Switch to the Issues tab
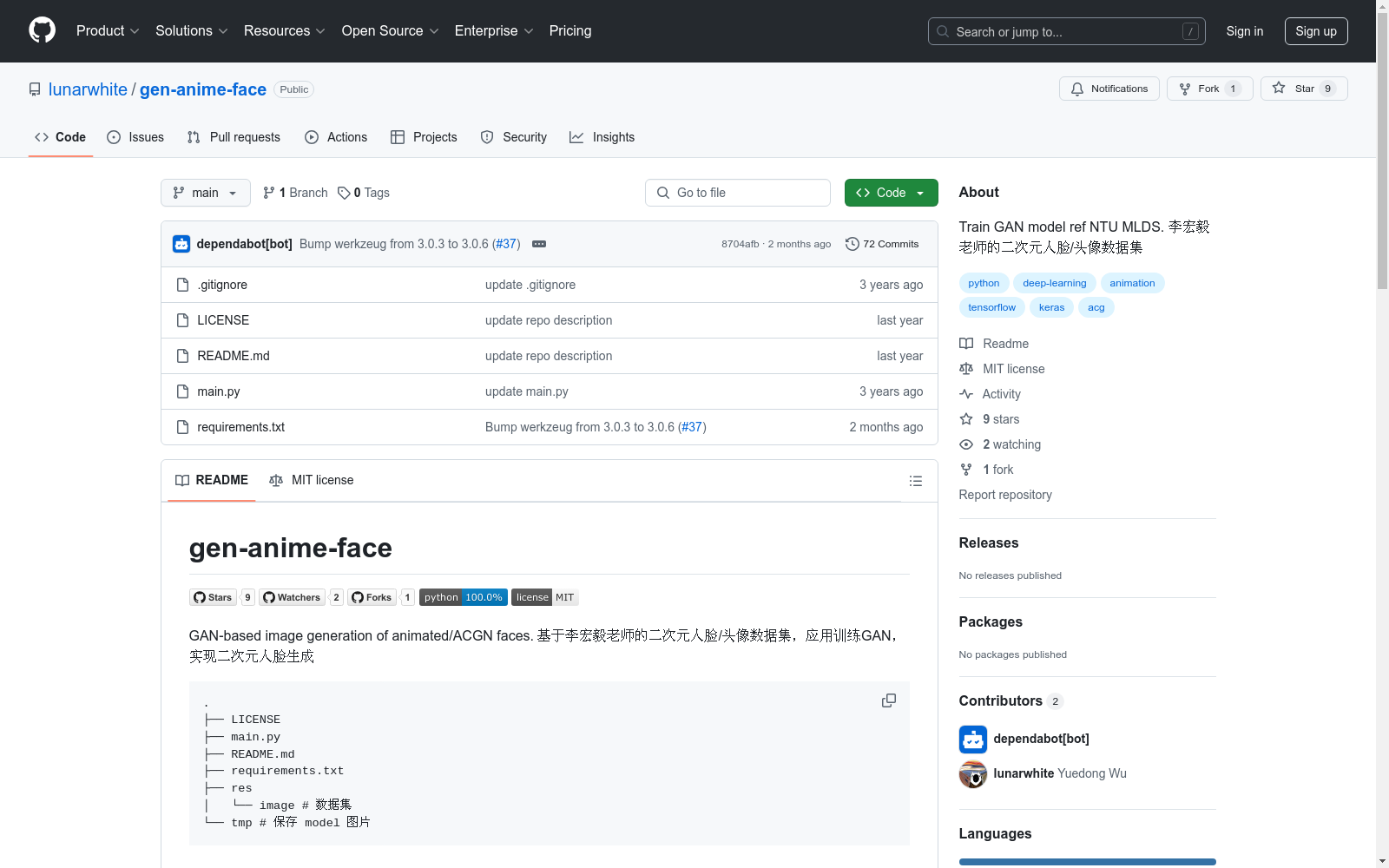This screenshot has height=868, width=1389. [x=135, y=137]
